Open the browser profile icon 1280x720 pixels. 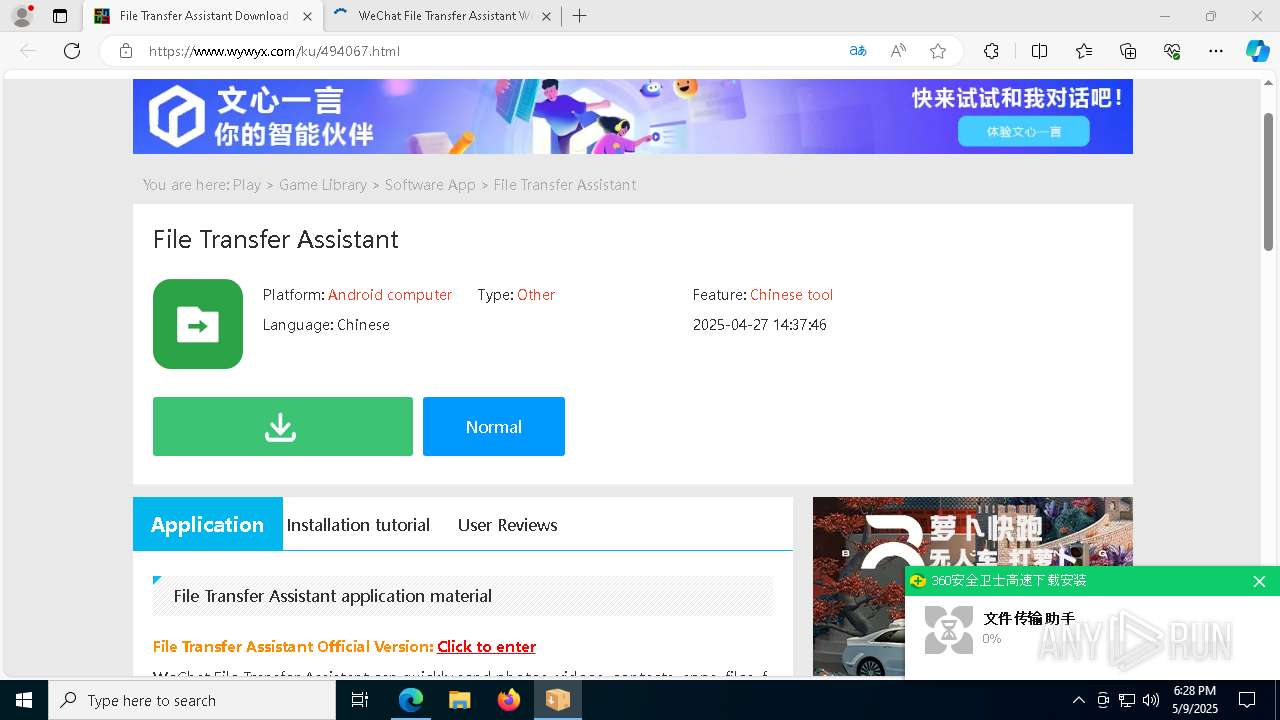(22, 16)
